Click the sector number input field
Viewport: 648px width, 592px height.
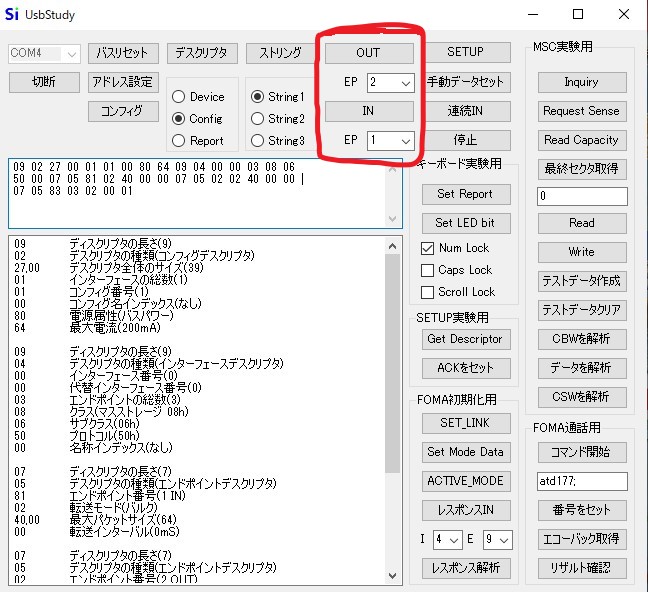click(581, 196)
